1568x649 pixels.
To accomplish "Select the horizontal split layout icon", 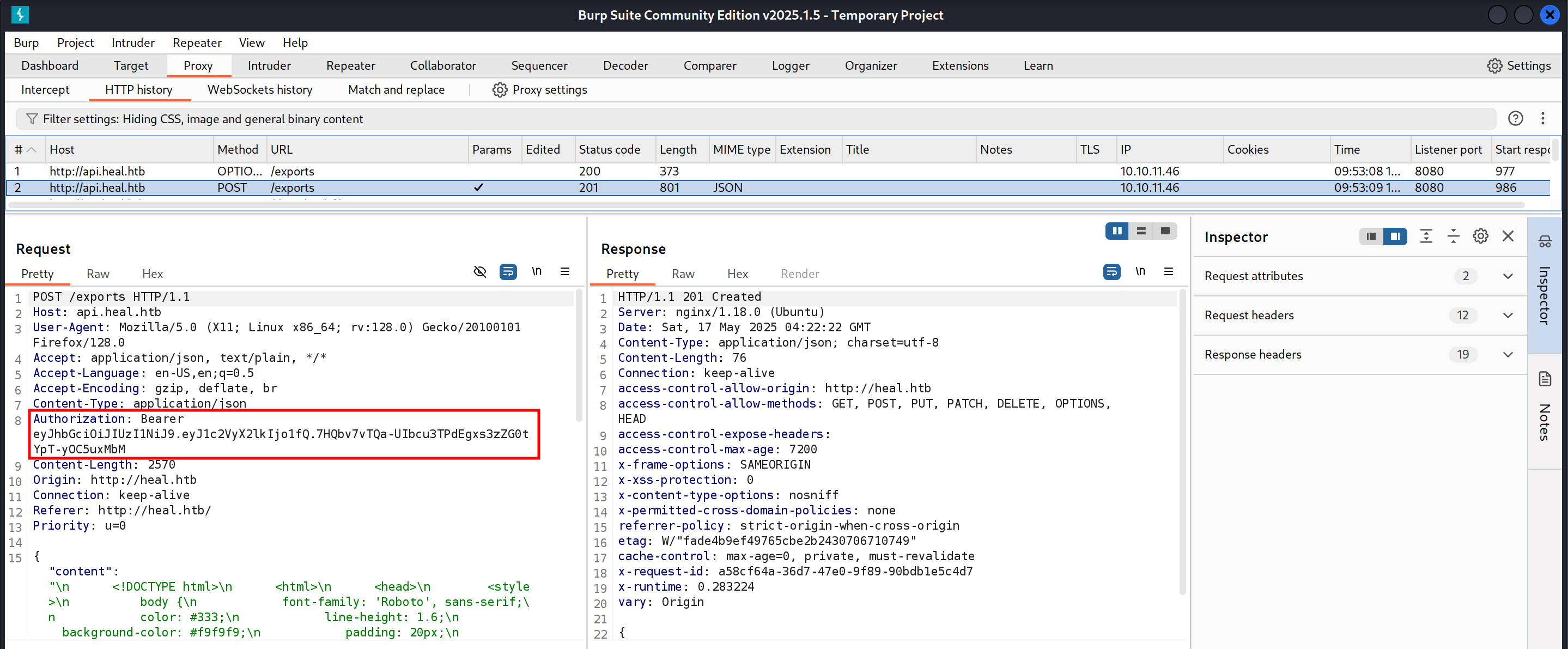I will (1141, 232).
